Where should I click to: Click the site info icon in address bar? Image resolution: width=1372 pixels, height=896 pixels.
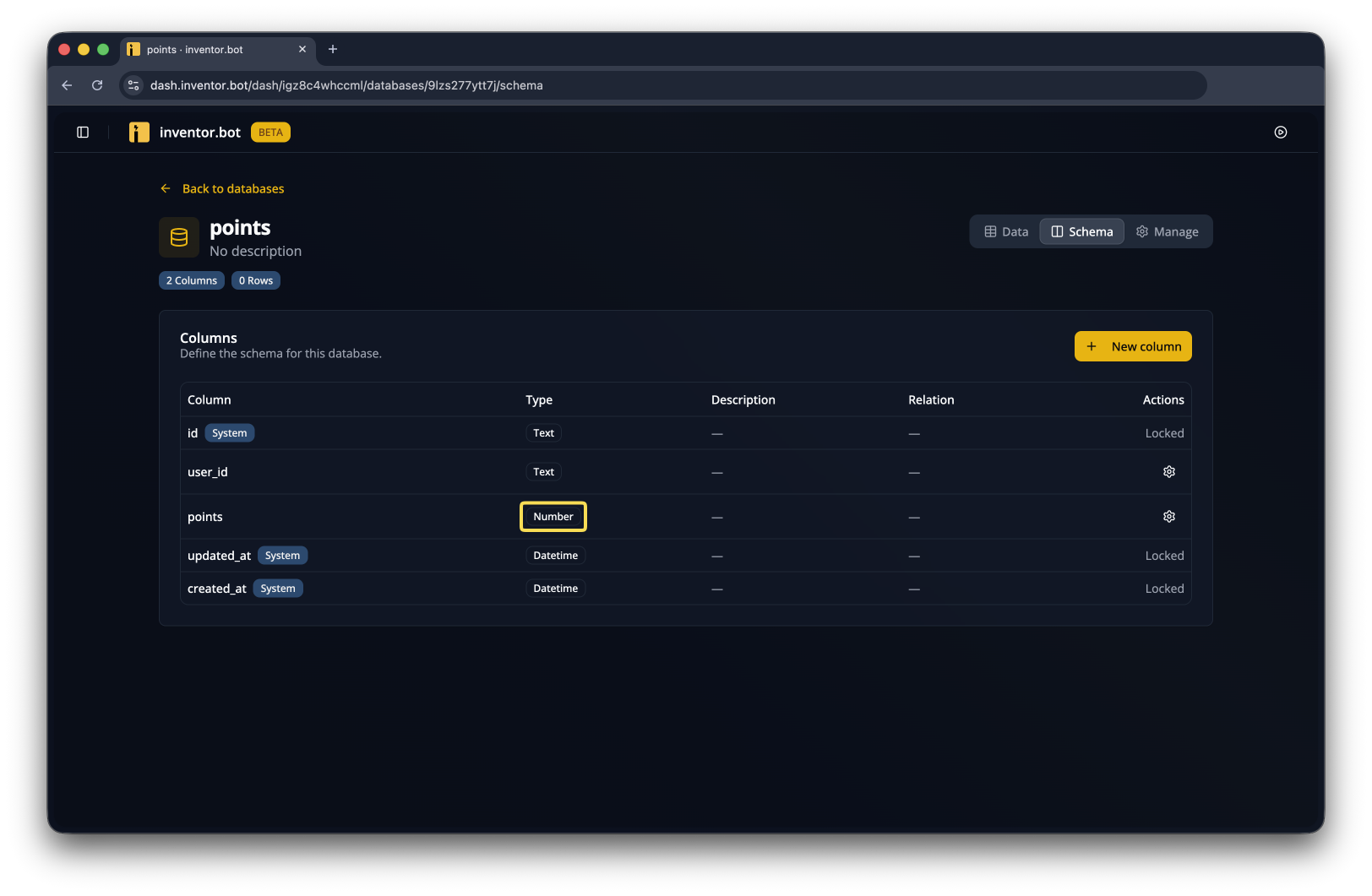[133, 85]
